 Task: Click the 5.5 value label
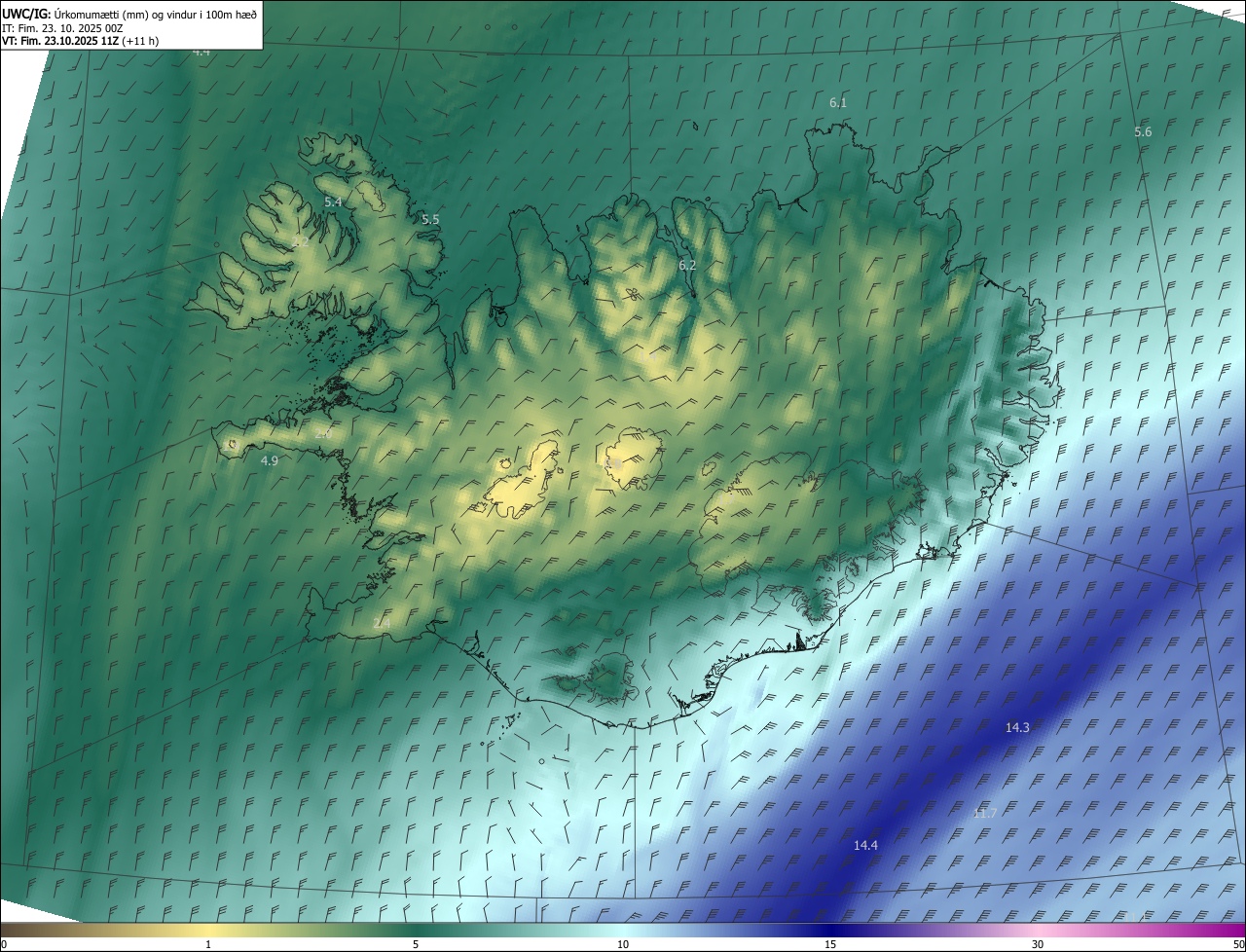[x=430, y=220]
